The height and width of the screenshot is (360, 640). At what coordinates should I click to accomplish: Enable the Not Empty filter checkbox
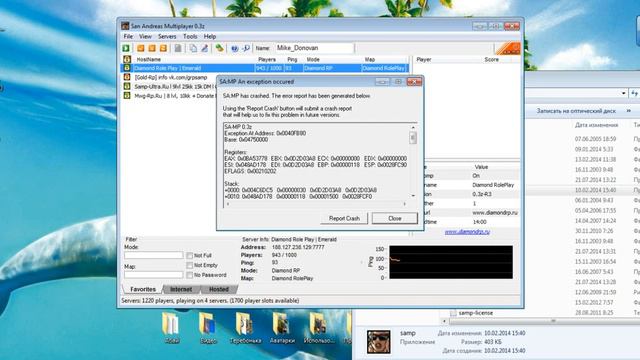189,265
